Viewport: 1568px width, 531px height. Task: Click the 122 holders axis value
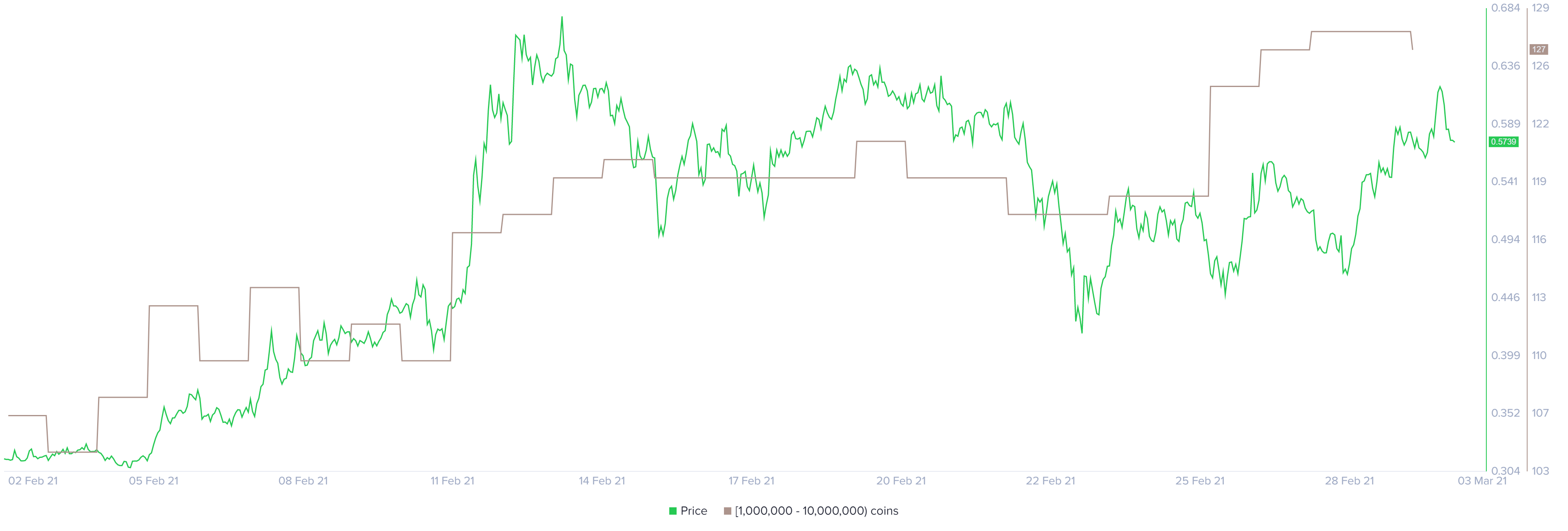(1541, 124)
